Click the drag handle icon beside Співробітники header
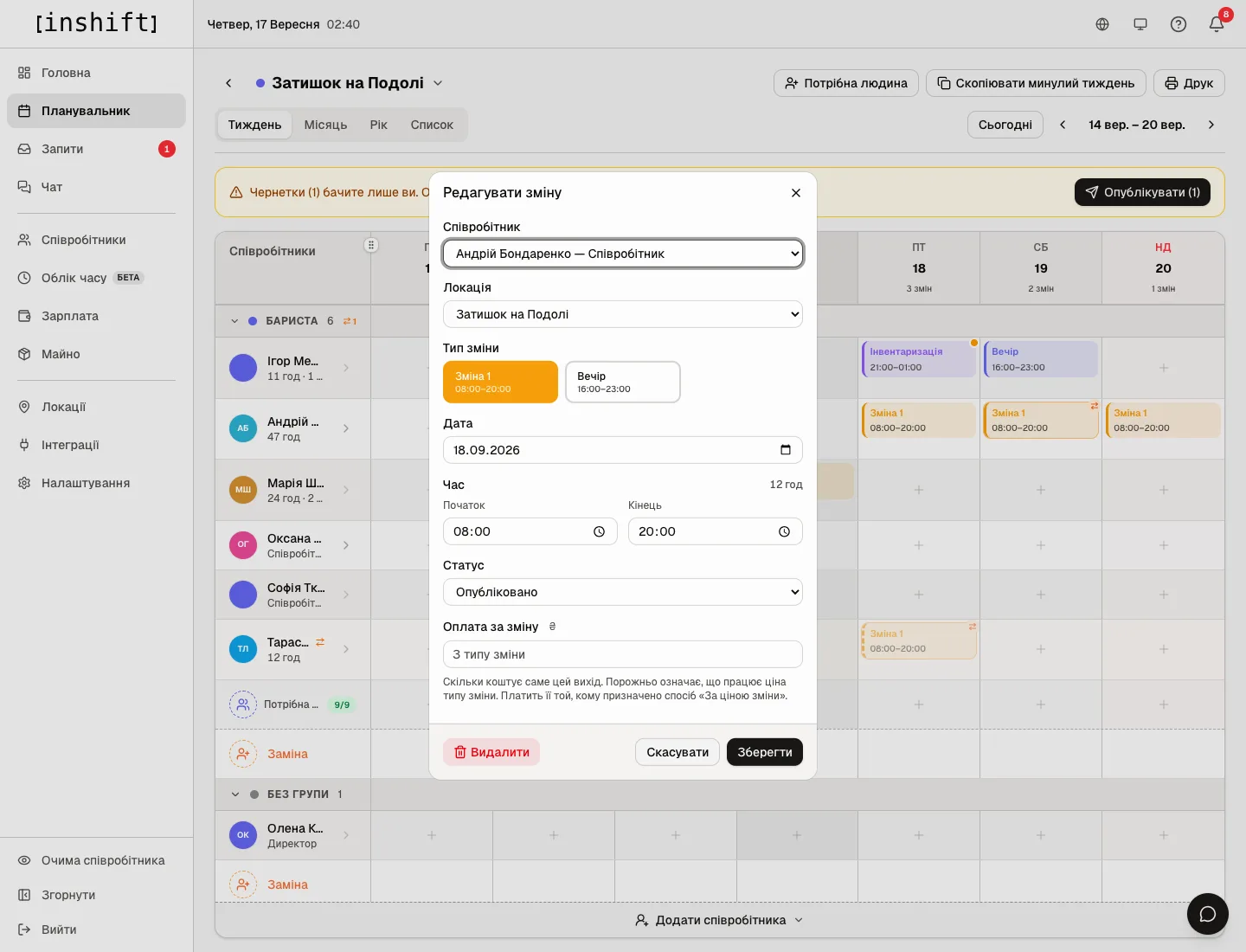 371,245
